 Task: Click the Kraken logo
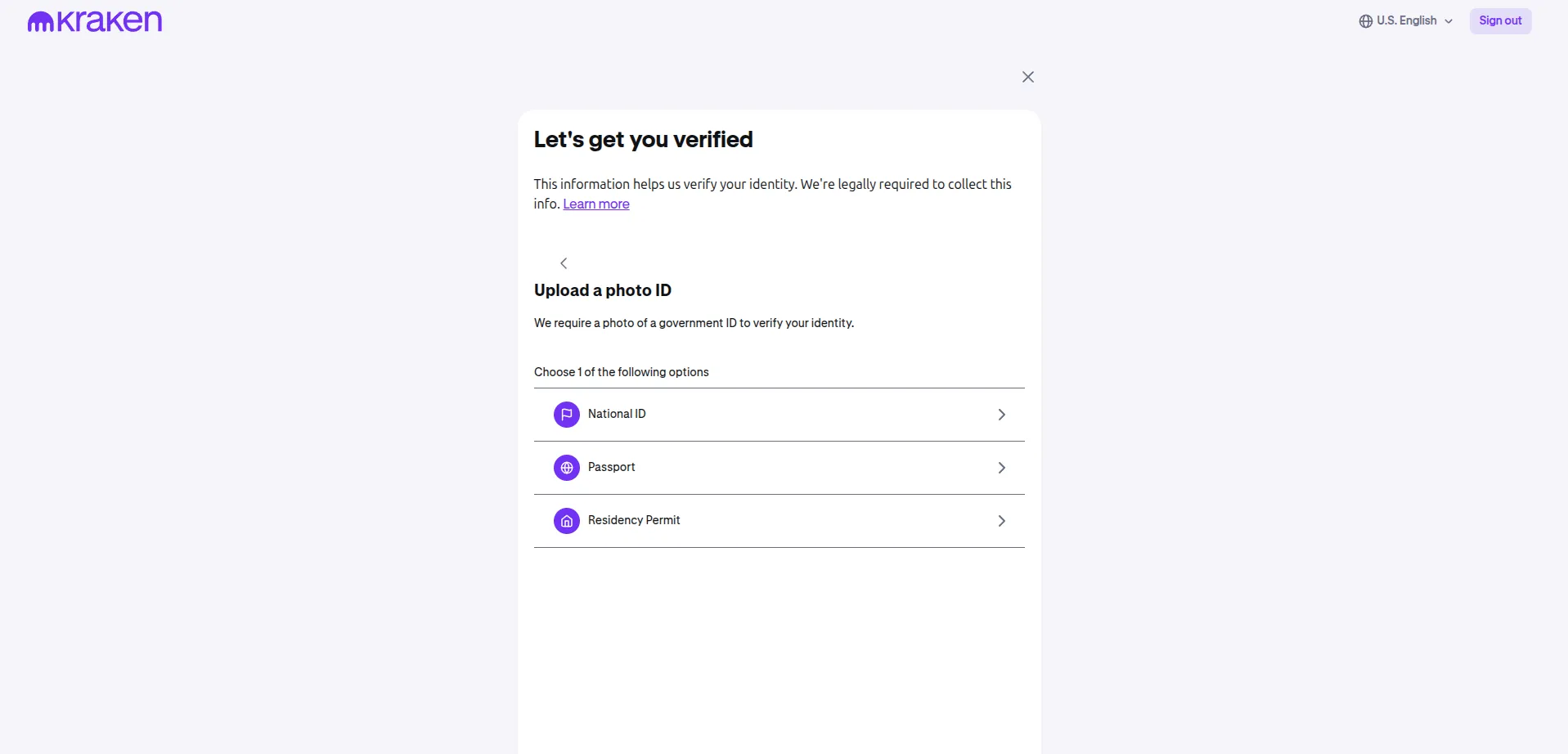coord(95,21)
